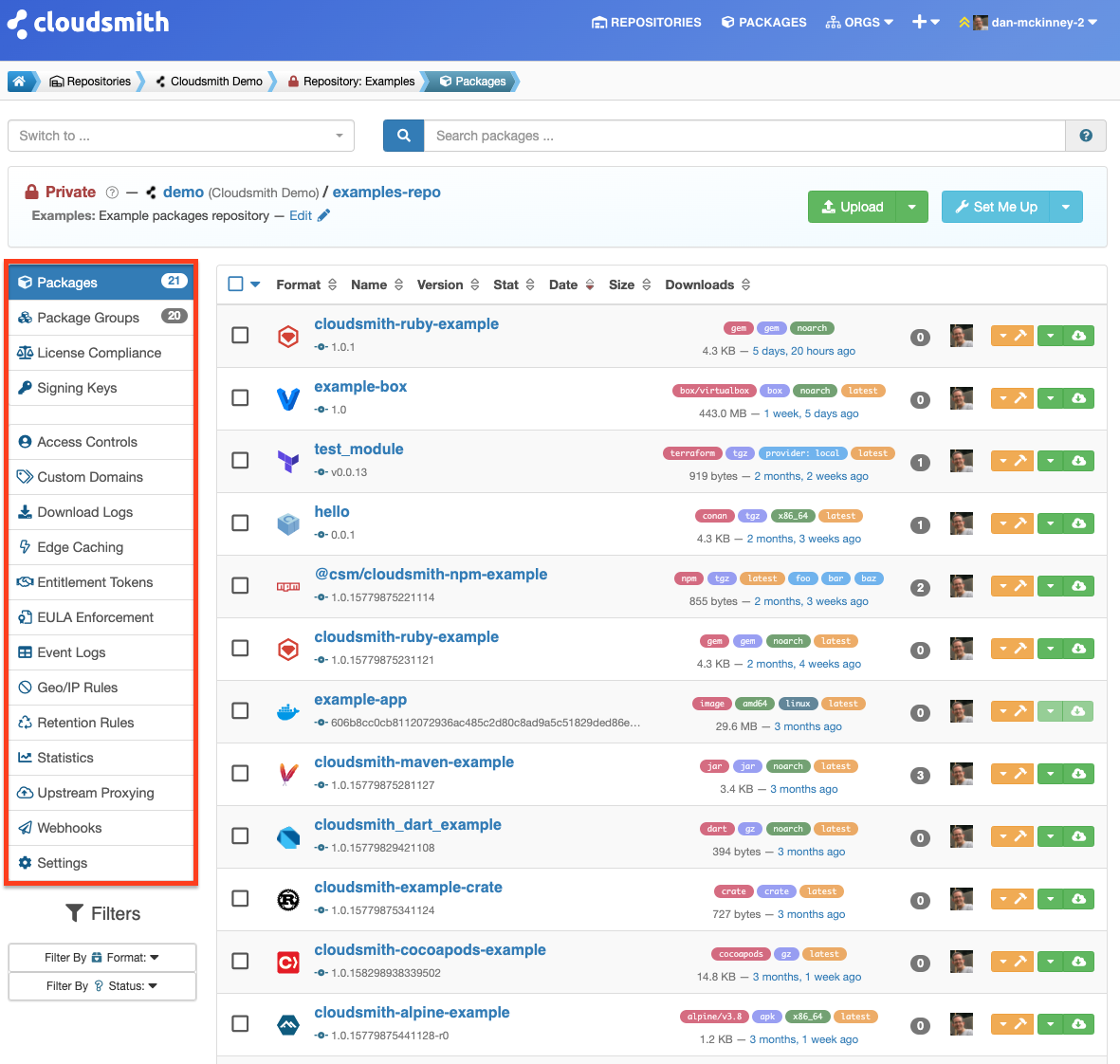
Task: Click the download count badge for cloudsmith-maven-example
Action: (x=920, y=775)
